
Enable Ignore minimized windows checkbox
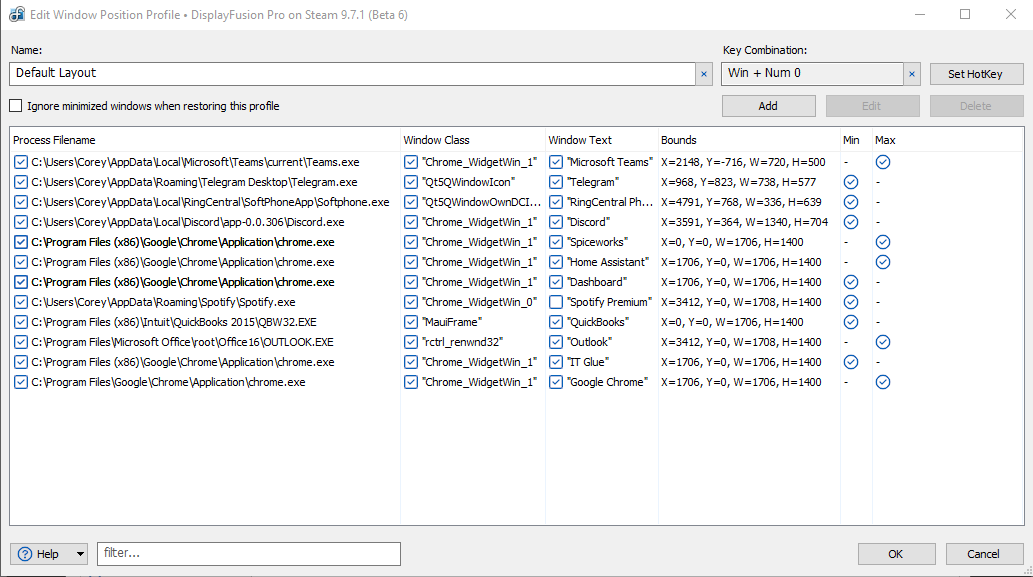(16, 106)
